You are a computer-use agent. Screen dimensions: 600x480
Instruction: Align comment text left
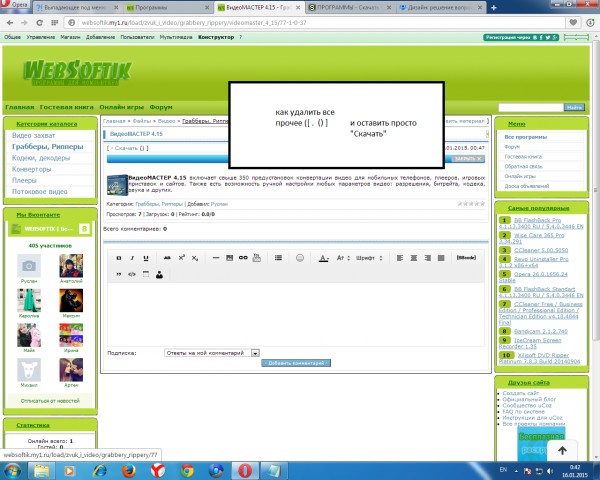[400, 258]
